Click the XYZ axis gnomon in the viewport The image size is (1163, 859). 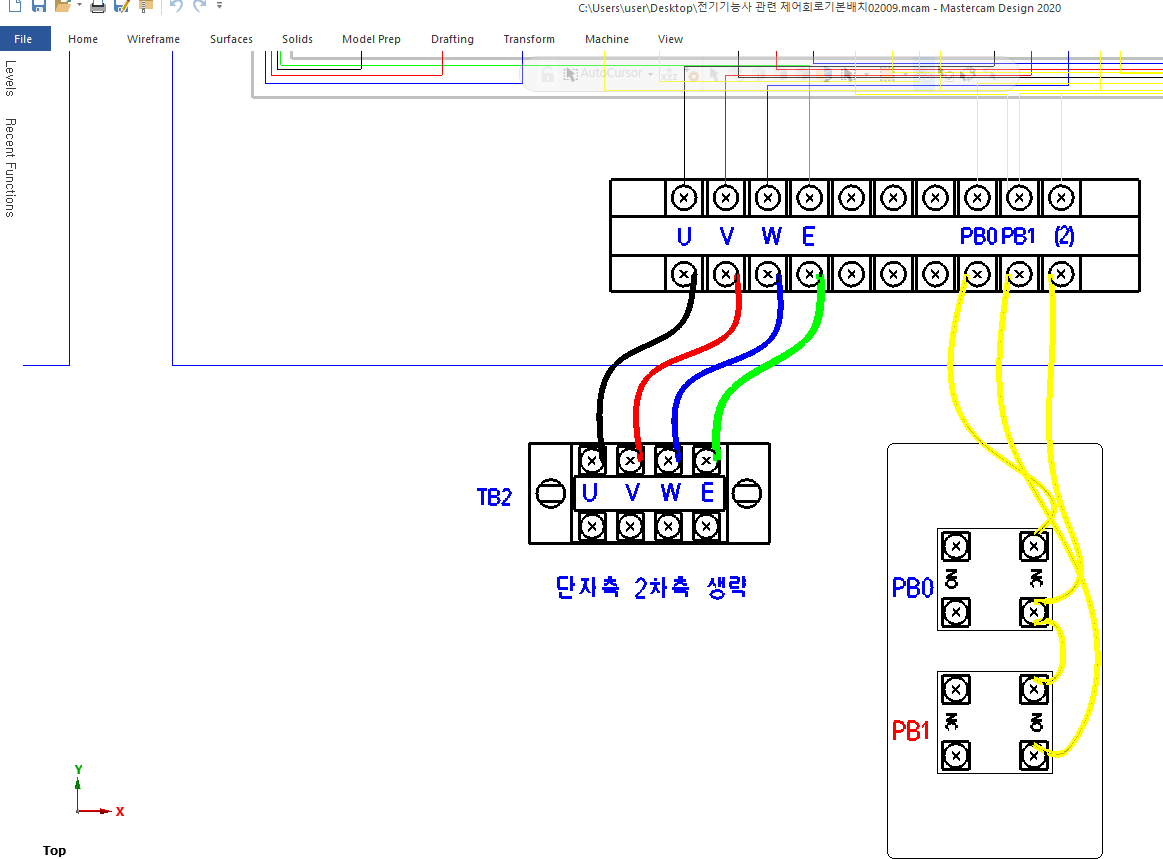click(x=98, y=792)
